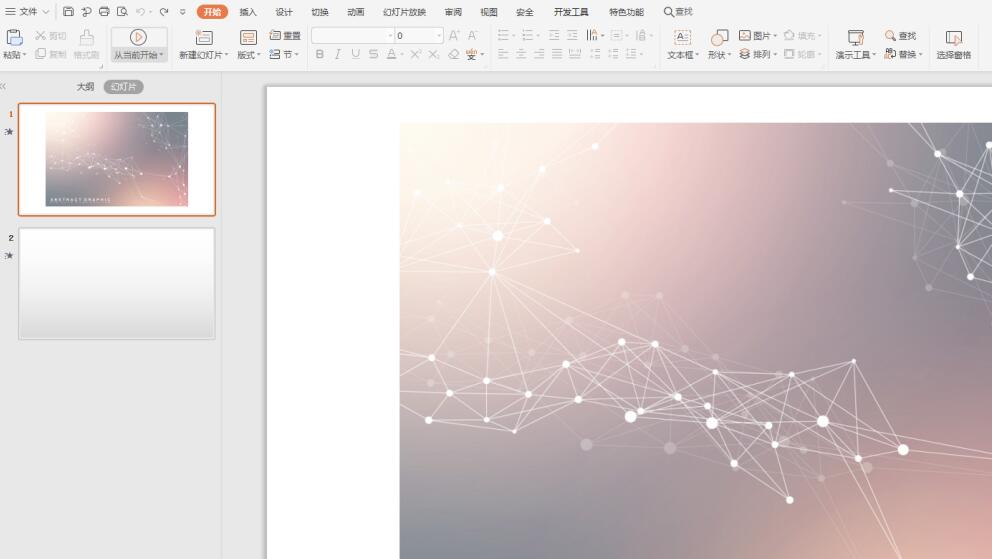
Task: Click the Fill (填充) color button
Action: point(802,35)
